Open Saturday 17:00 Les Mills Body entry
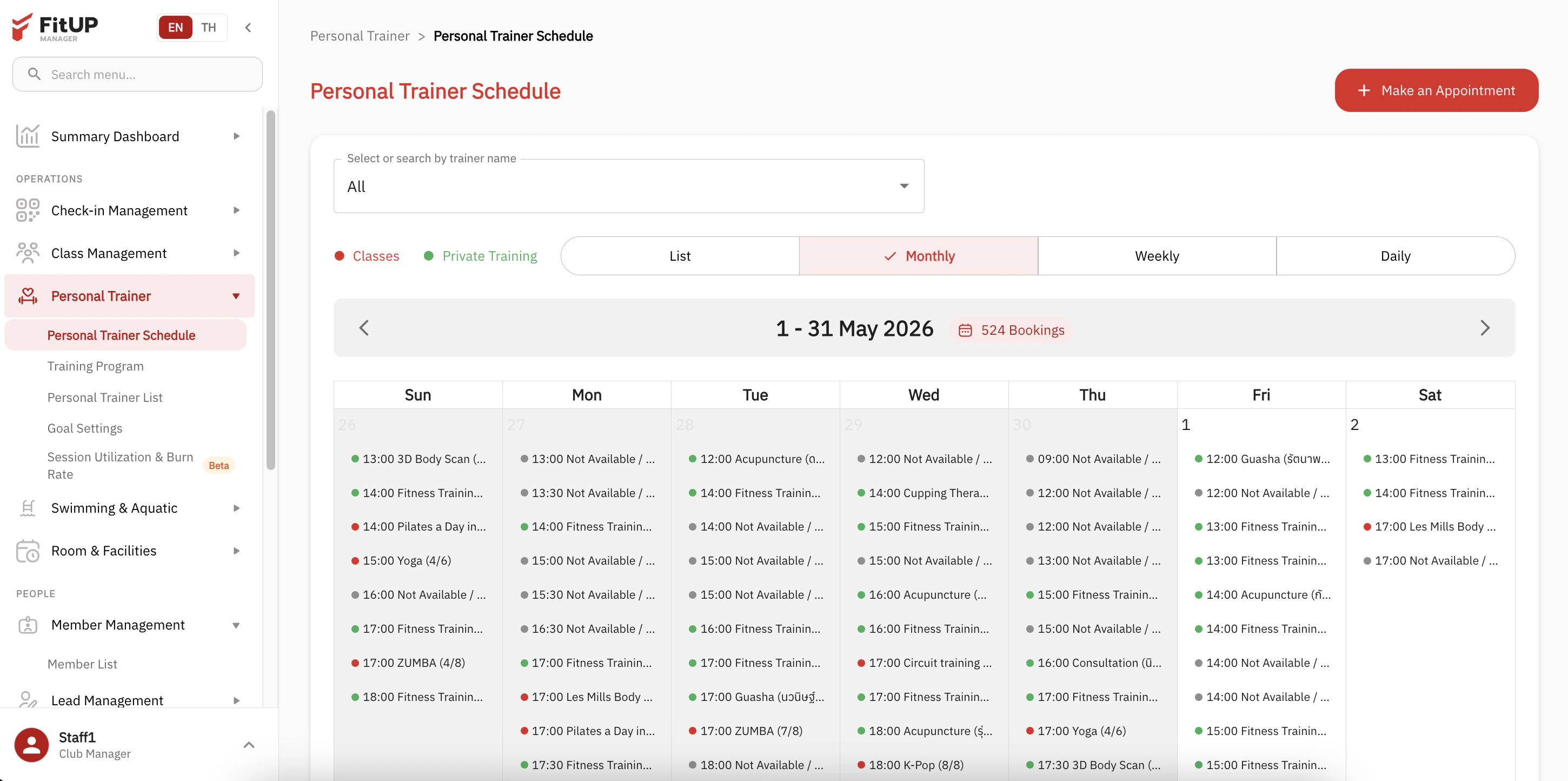The height and width of the screenshot is (781, 1568). pyautogui.click(x=1430, y=527)
